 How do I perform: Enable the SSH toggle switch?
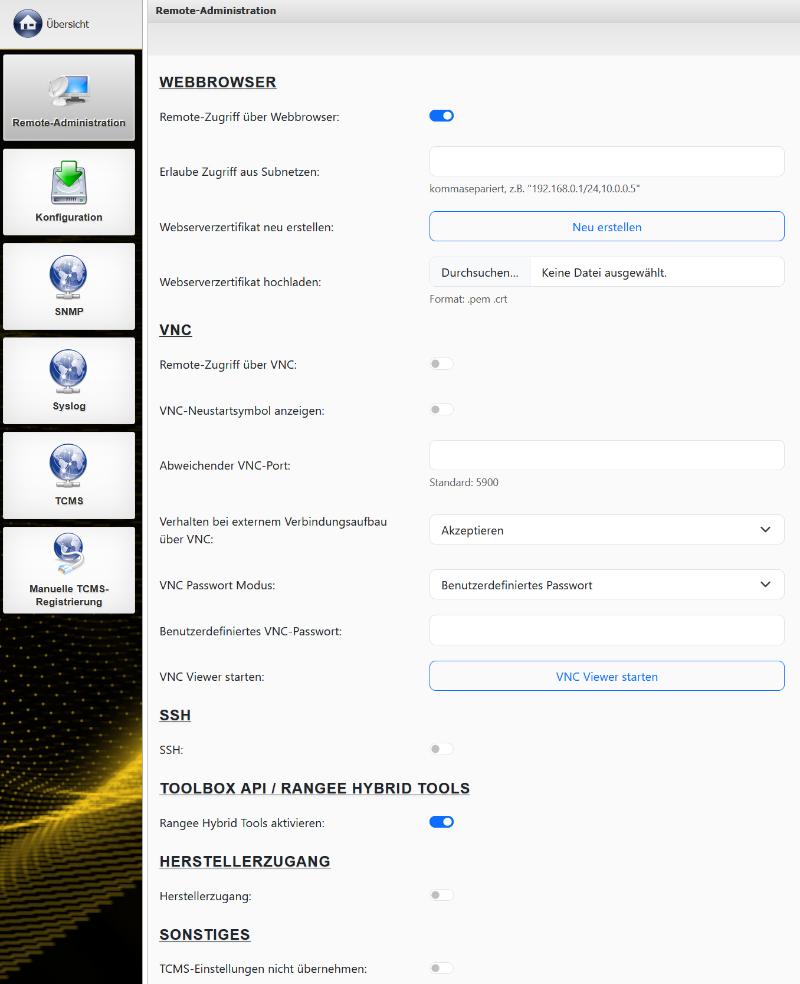click(x=441, y=749)
